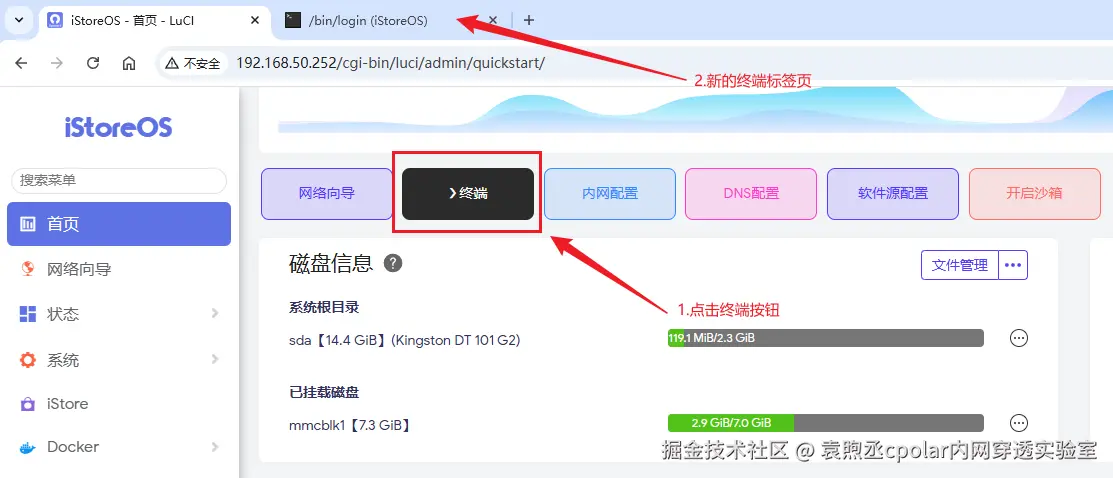Focus the 搜索菜单 search field
The width and height of the screenshot is (1113, 478).
(119, 180)
